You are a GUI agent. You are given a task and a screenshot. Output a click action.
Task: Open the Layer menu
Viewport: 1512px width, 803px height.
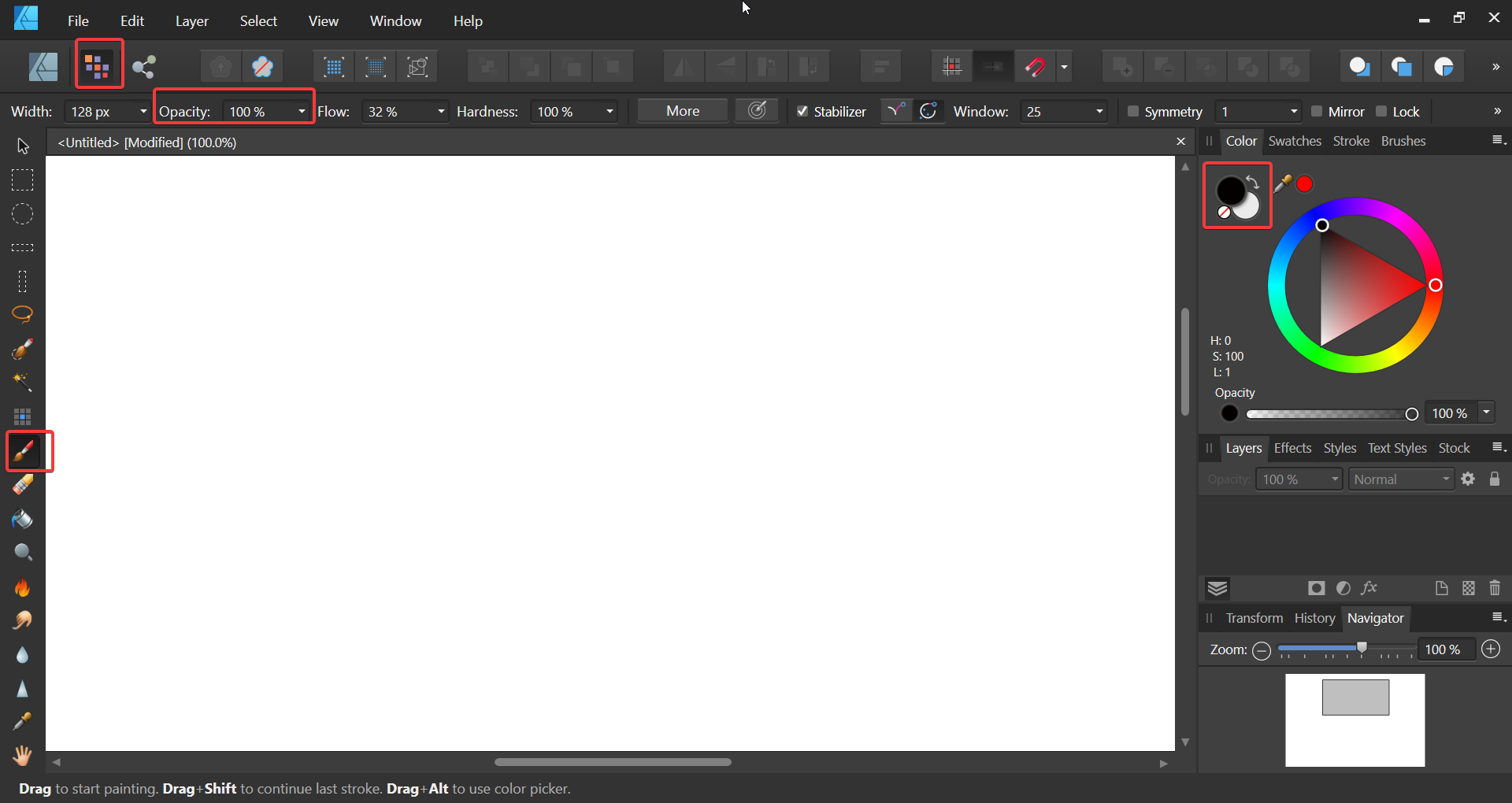192,21
